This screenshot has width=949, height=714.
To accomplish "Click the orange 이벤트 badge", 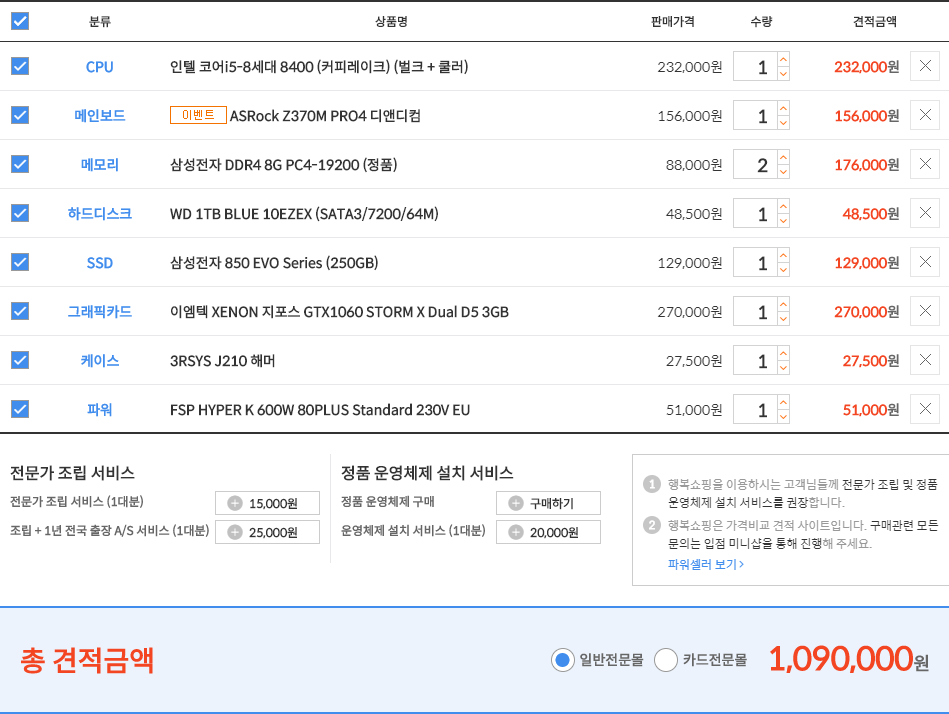I will click(x=199, y=115).
